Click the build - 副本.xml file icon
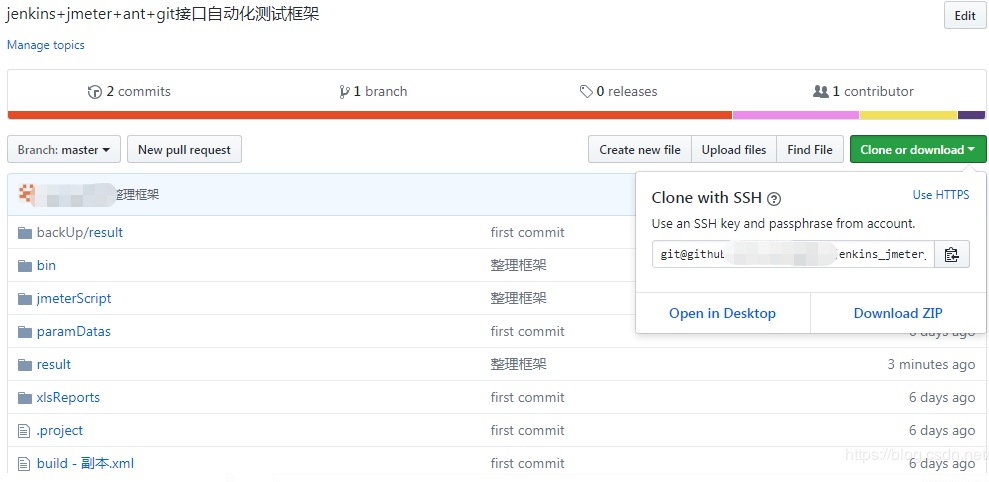Viewport: 989px width, 482px height. 24,464
